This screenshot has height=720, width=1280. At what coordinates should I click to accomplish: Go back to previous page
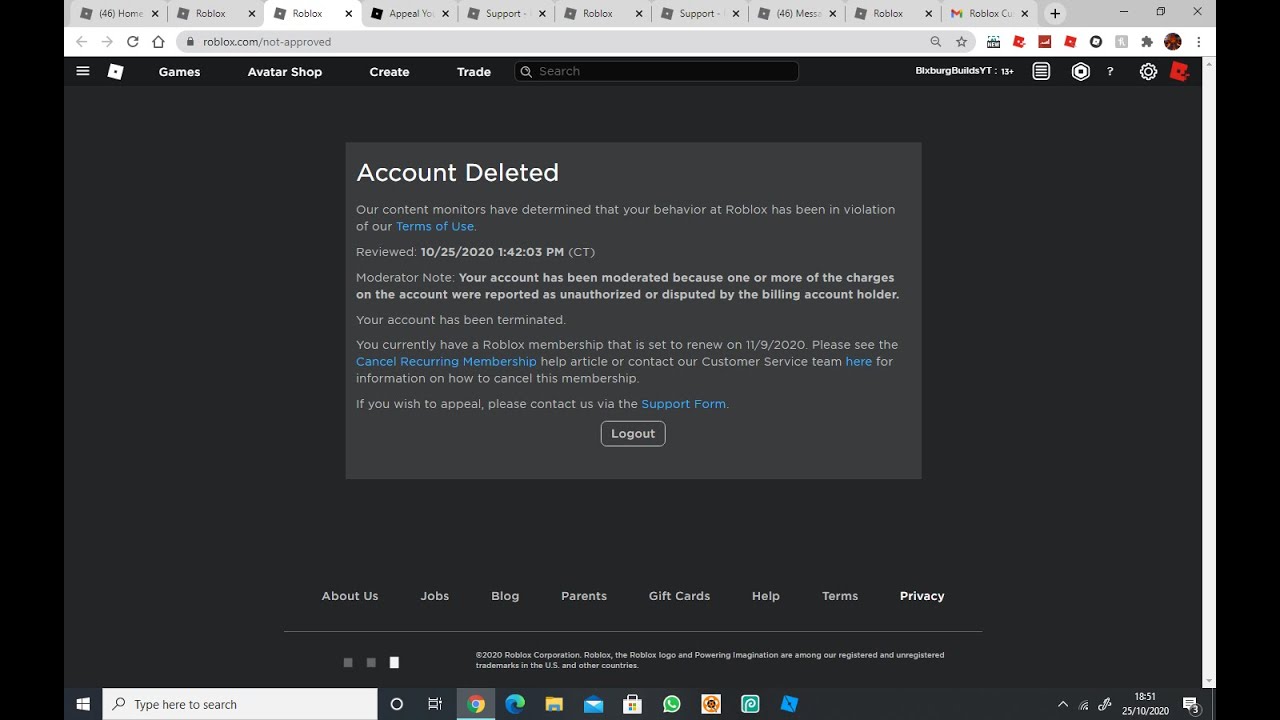(81, 42)
